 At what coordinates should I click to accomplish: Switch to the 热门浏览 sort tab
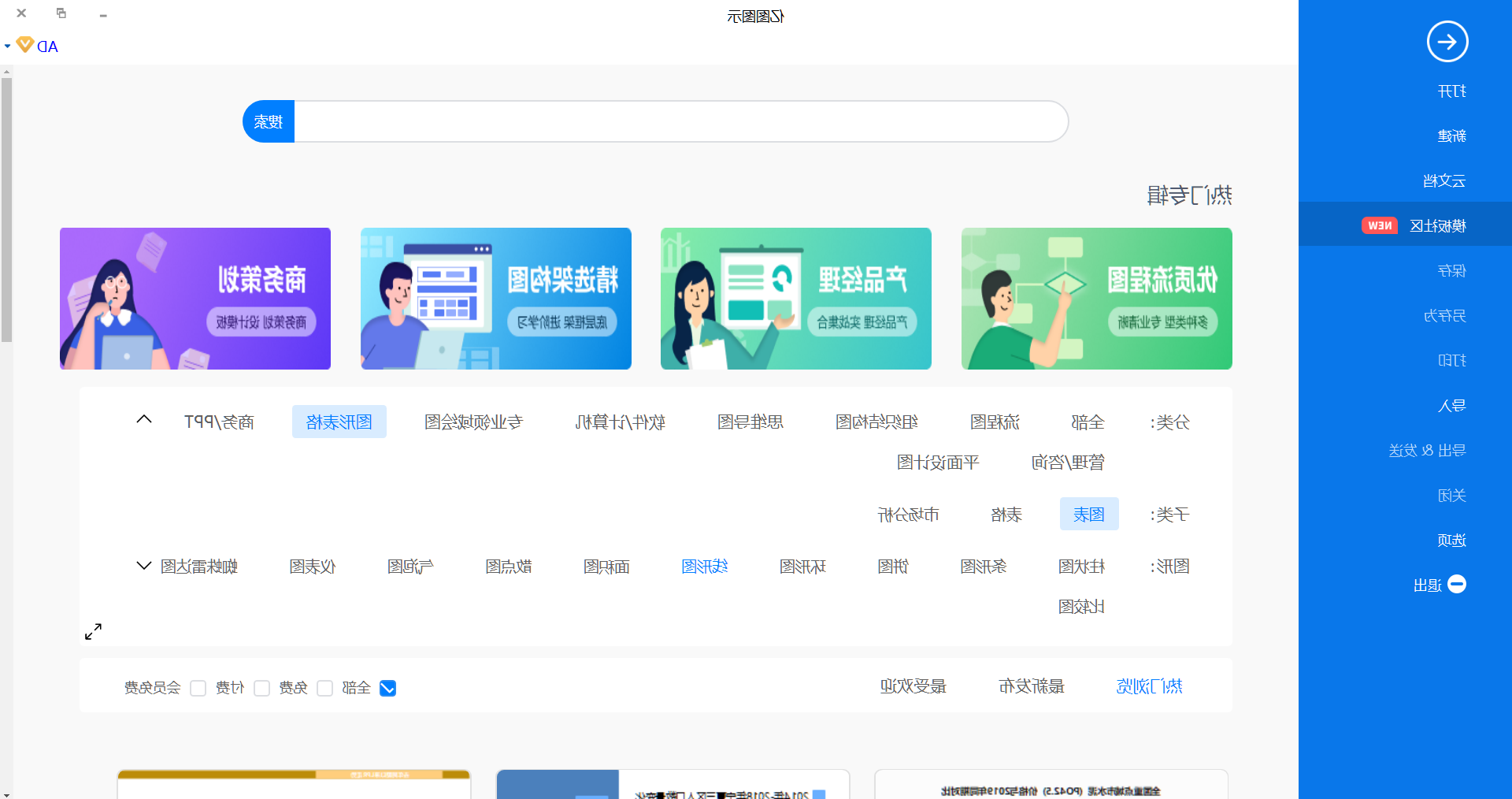1149,686
